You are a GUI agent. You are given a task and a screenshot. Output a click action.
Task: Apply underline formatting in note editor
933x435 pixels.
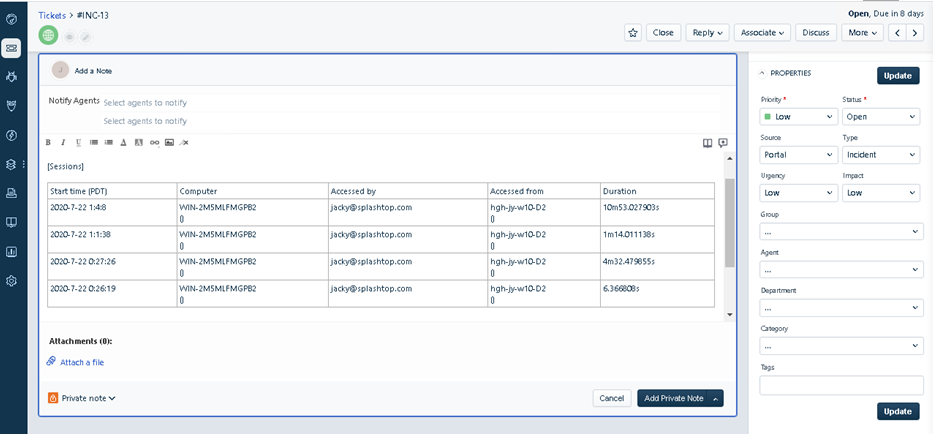tap(79, 143)
